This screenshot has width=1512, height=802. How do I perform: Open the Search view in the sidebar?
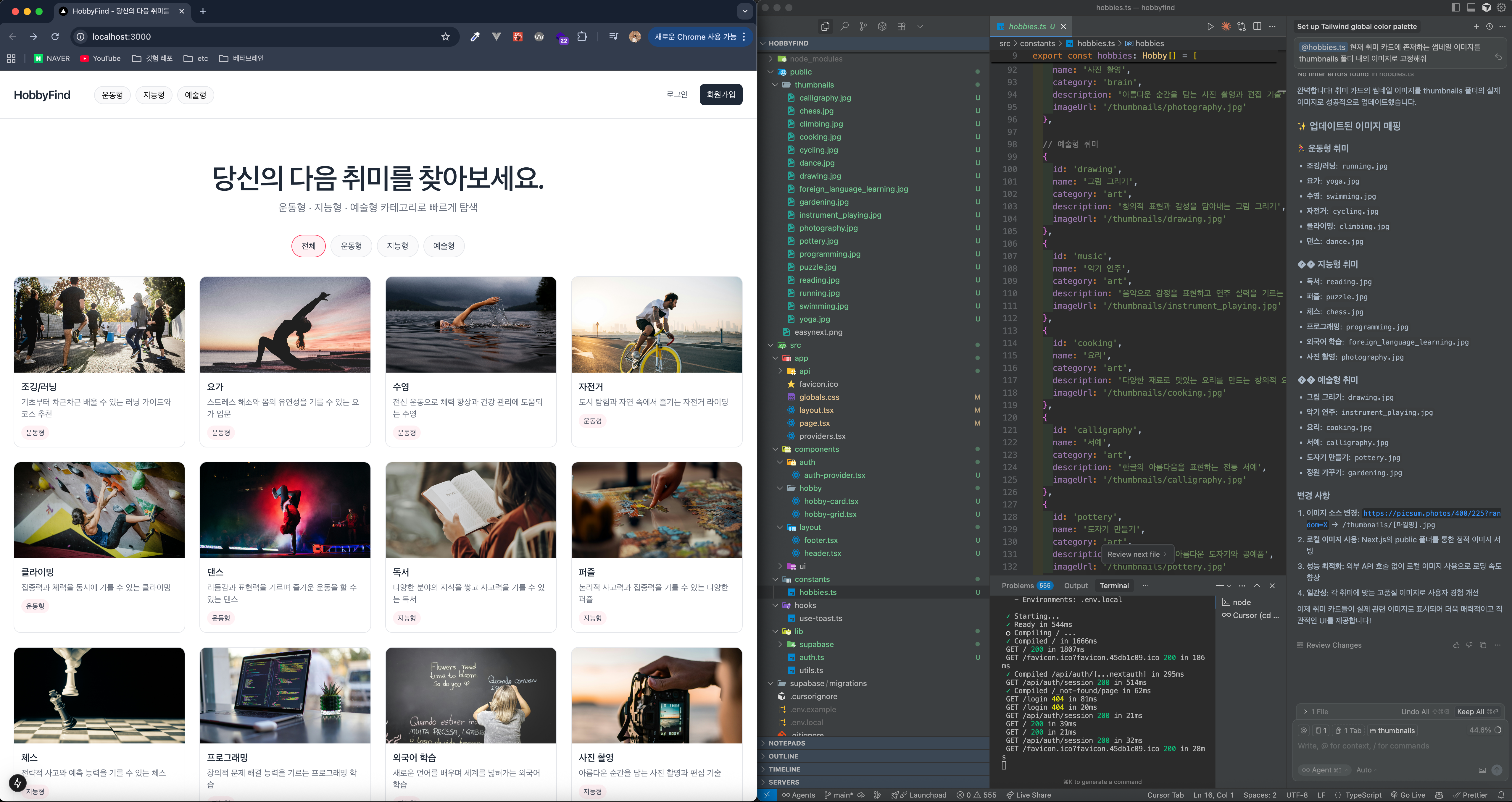point(844,26)
